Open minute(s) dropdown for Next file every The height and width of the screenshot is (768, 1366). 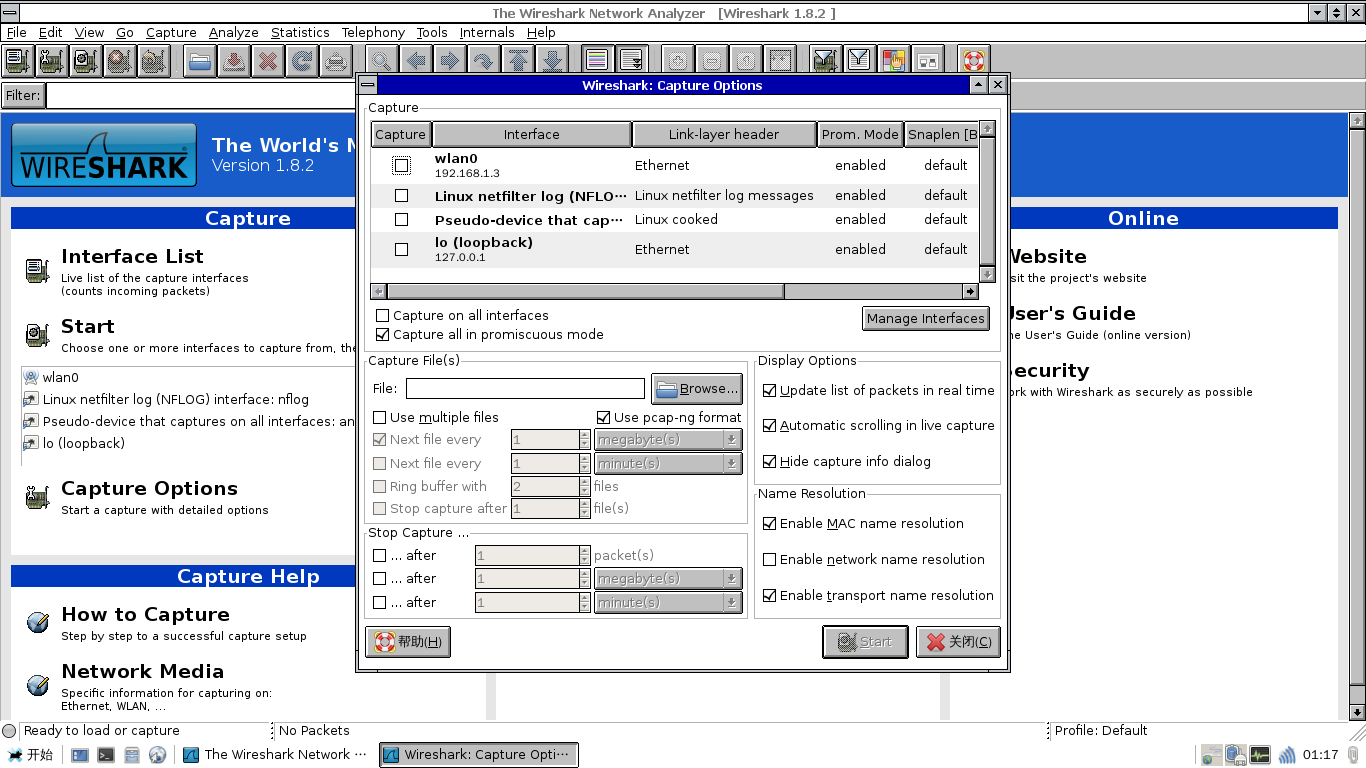tap(668, 464)
